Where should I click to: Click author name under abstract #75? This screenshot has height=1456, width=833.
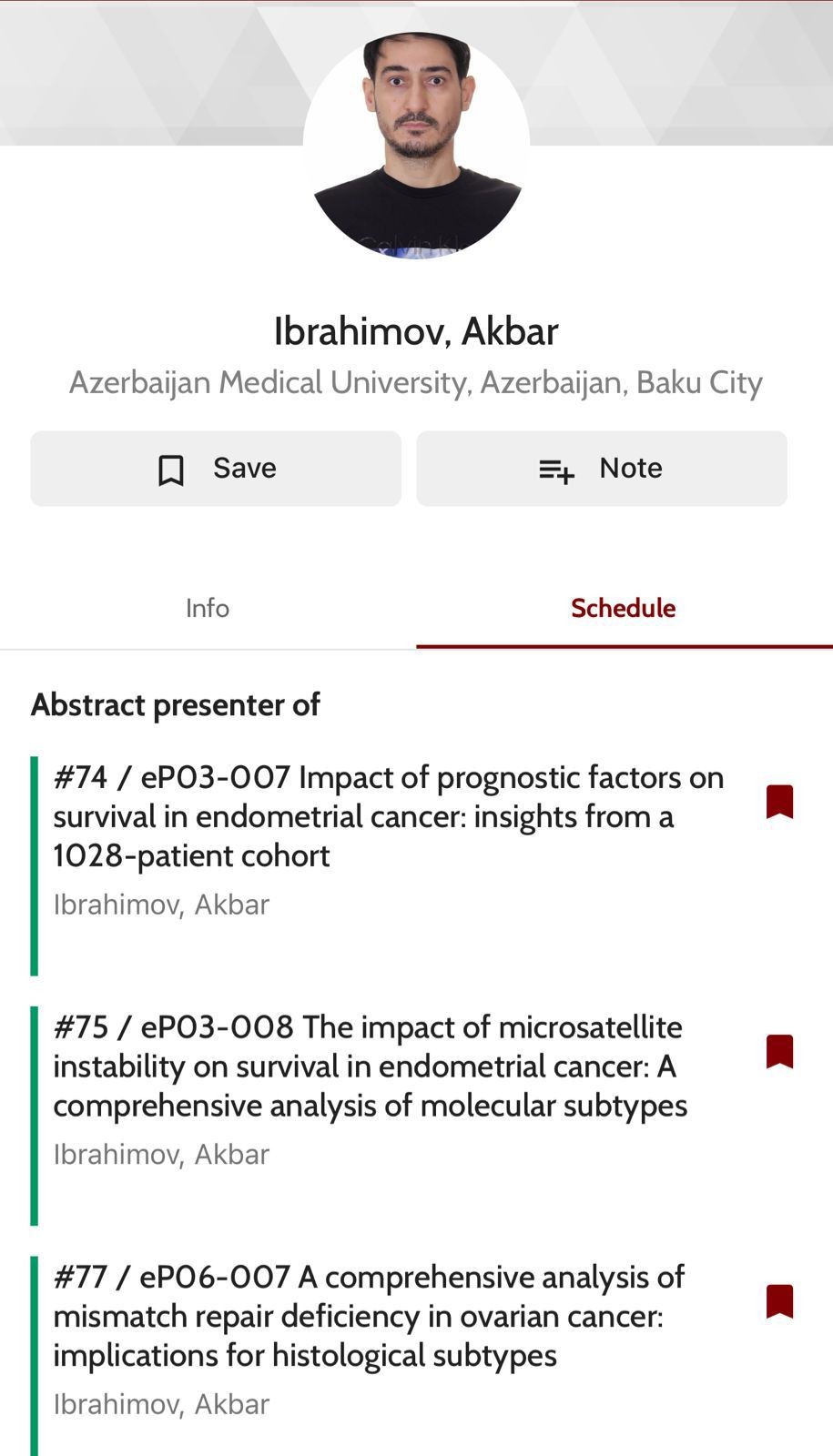(x=161, y=1154)
